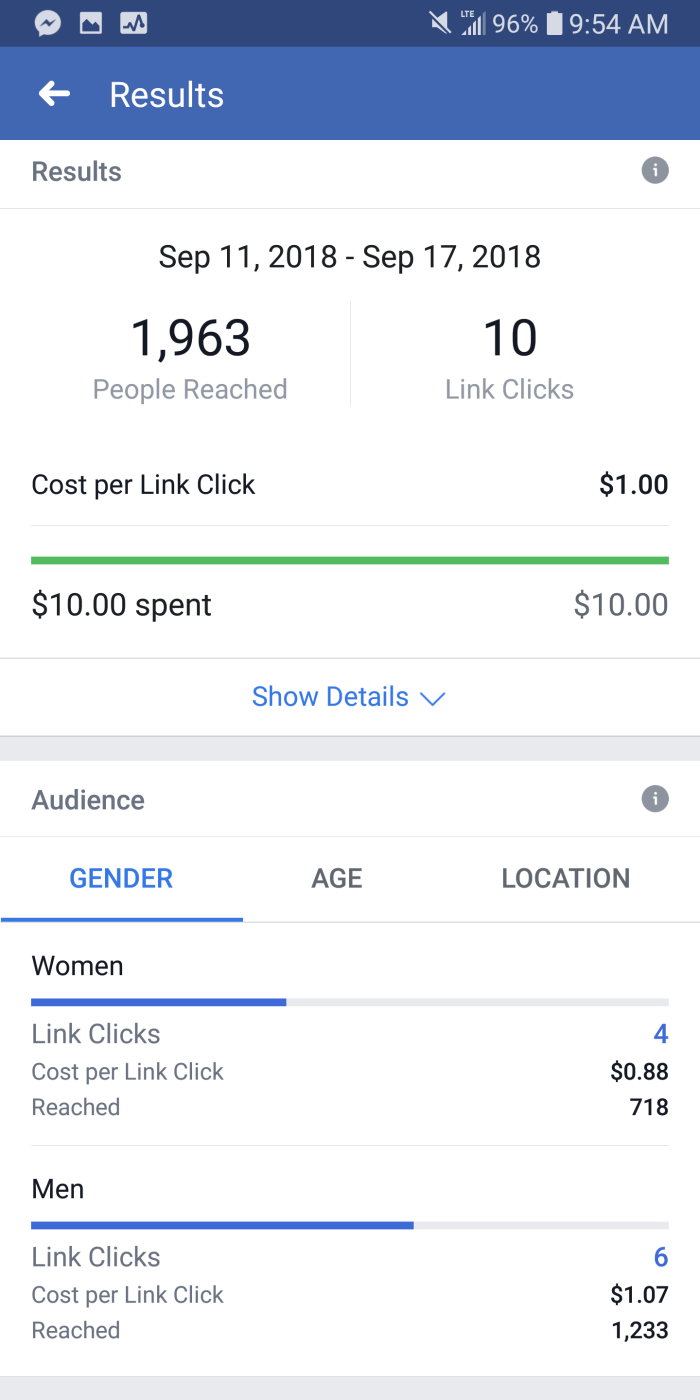Open the Audience info icon
700x1400 pixels.
(x=654, y=799)
